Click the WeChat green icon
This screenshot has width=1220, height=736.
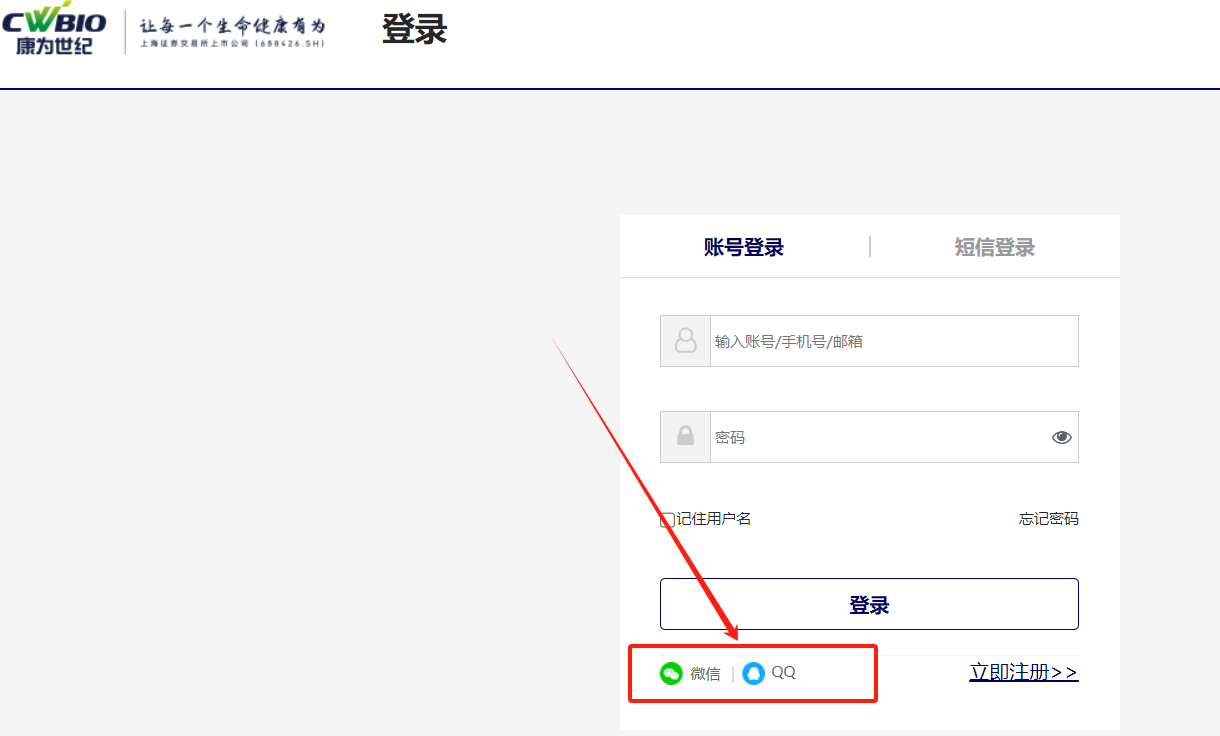[x=671, y=673]
